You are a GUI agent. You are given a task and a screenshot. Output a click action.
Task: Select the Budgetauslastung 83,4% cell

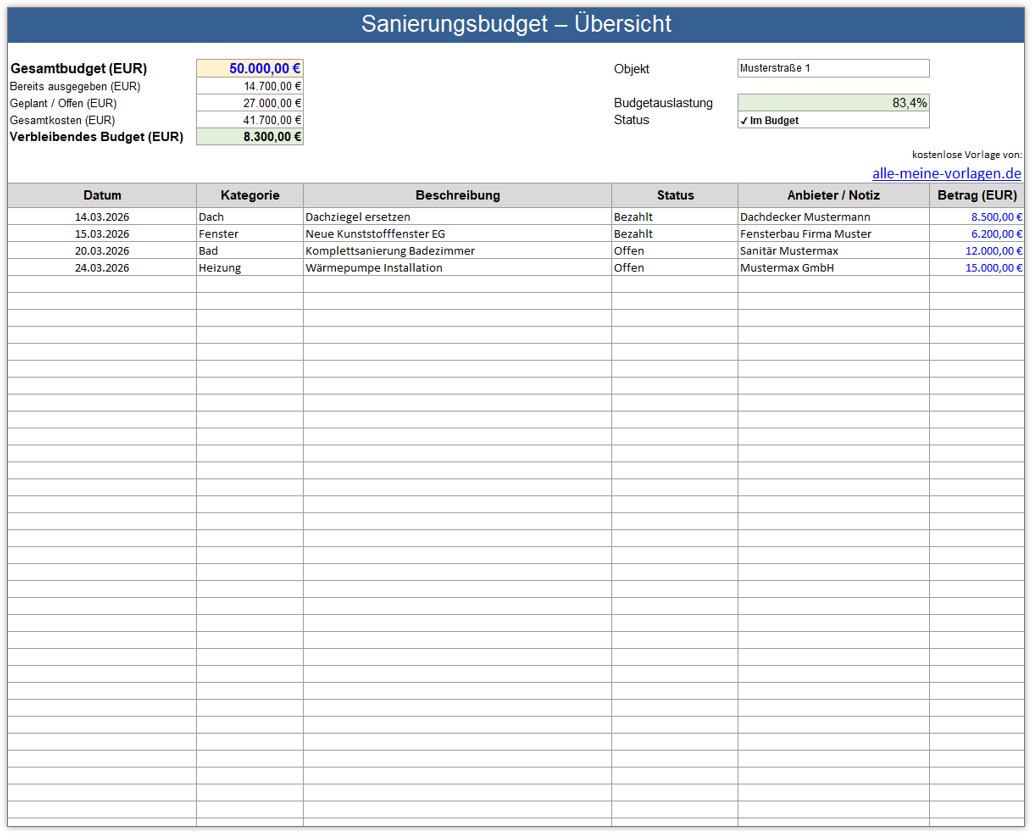pyautogui.click(x=832, y=103)
